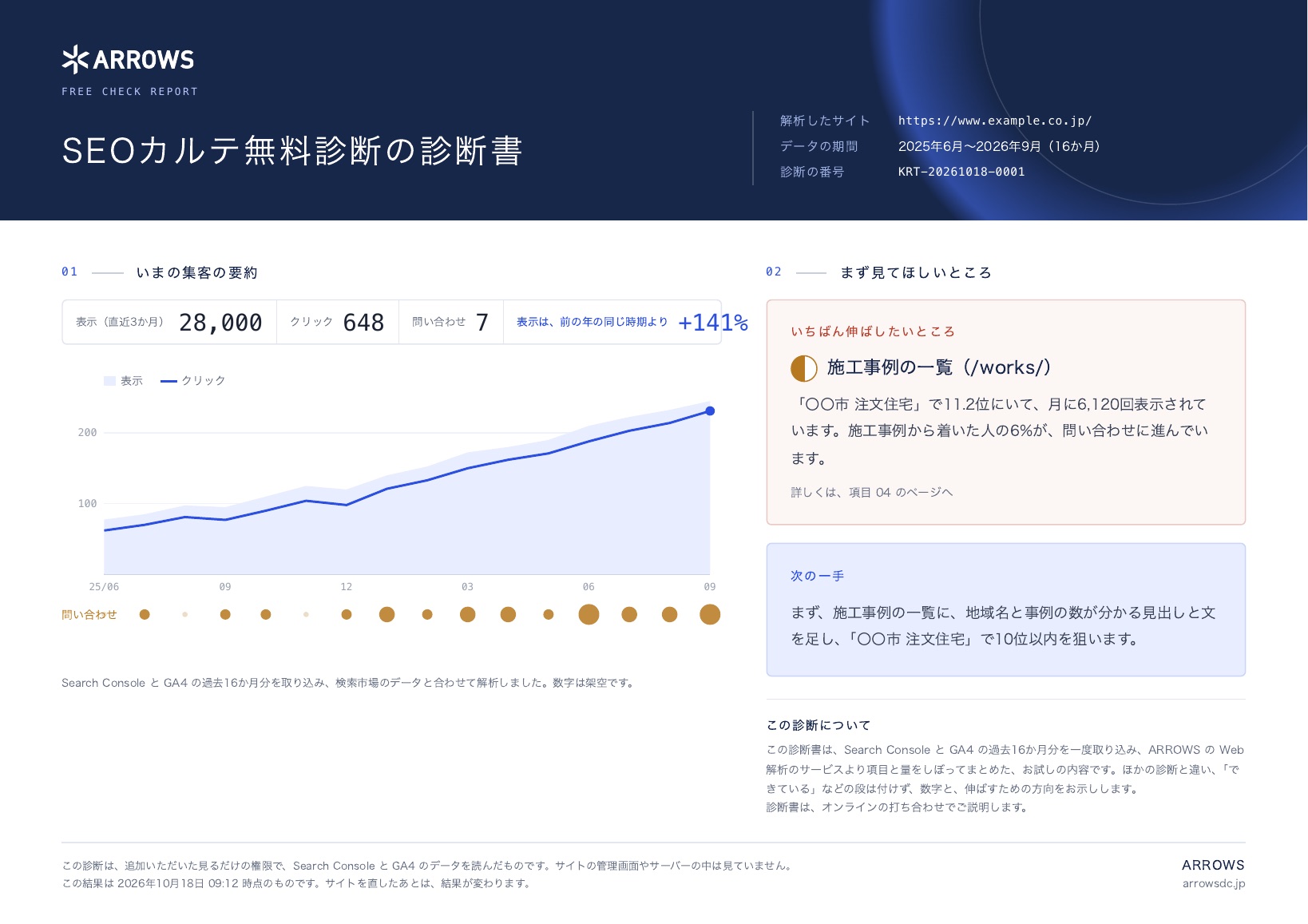
Task: Click the 表示 legend swatch
Action: (x=109, y=381)
